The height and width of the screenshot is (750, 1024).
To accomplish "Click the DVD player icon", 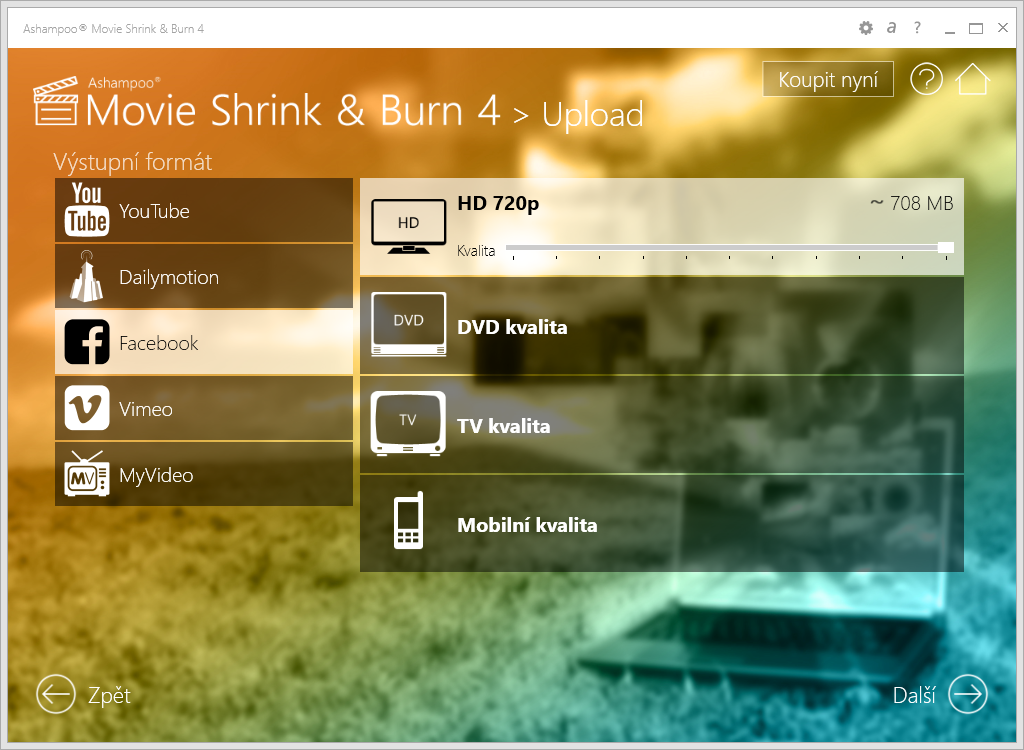I will point(408,324).
